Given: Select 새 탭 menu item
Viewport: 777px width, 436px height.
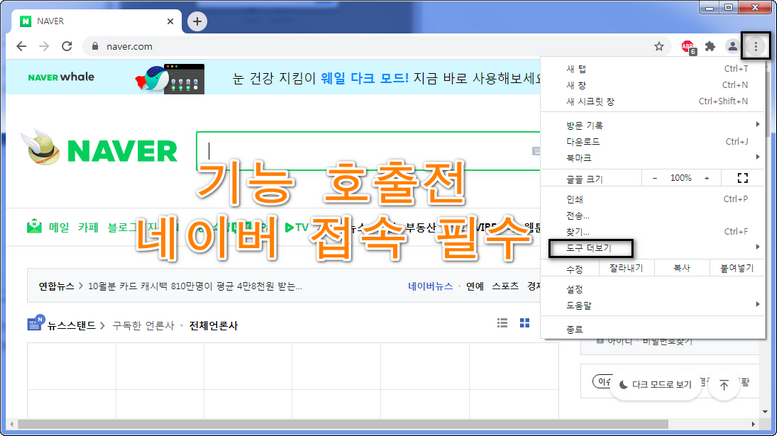Looking at the screenshot, I should tap(653, 69).
